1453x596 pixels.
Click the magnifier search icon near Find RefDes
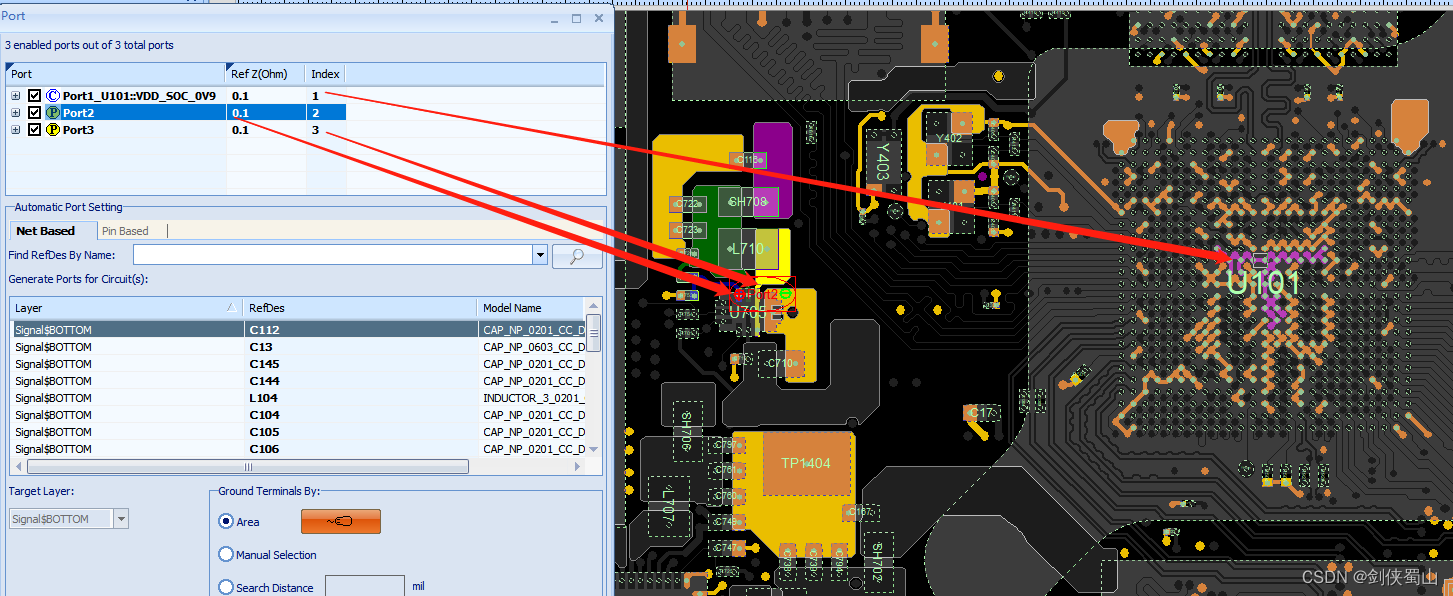[x=576, y=256]
